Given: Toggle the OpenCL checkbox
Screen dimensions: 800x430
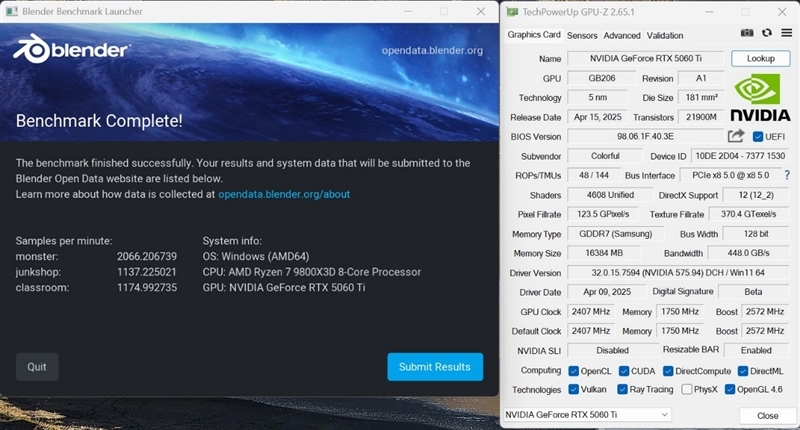Looking at the screenshot, I should pyautogui.click(x=573, y=371).
